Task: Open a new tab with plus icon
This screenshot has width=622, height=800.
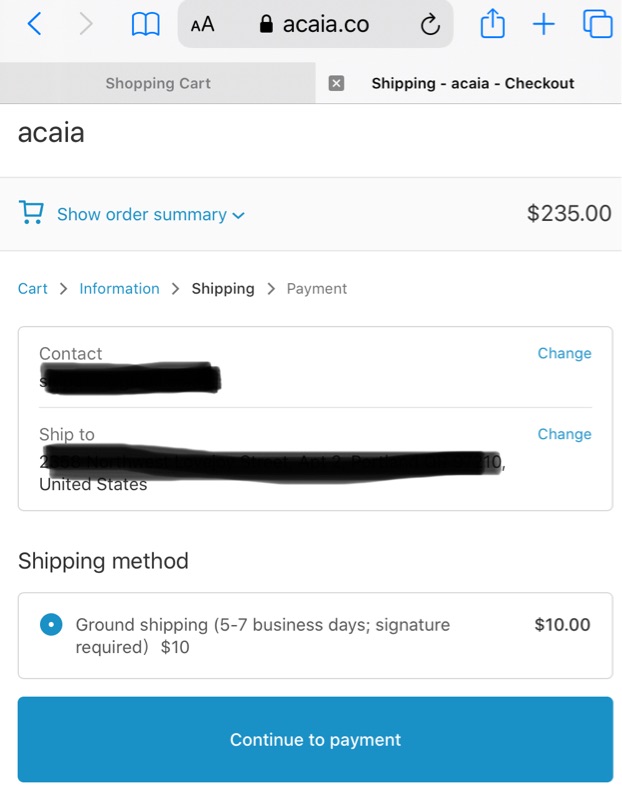Action: click(543, 24)
